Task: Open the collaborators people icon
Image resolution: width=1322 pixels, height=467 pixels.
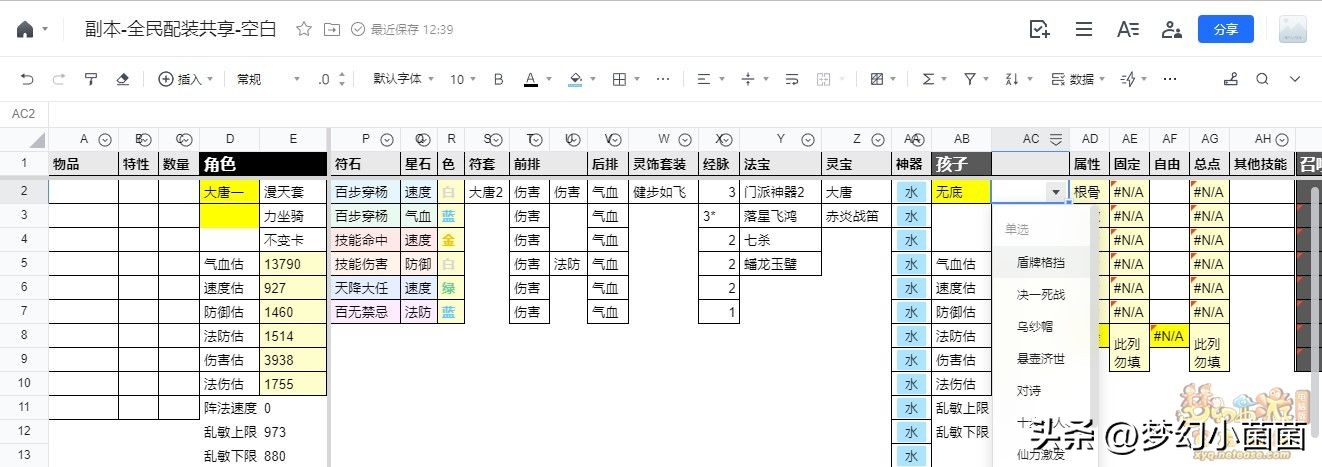Action: coord(1171,29)
